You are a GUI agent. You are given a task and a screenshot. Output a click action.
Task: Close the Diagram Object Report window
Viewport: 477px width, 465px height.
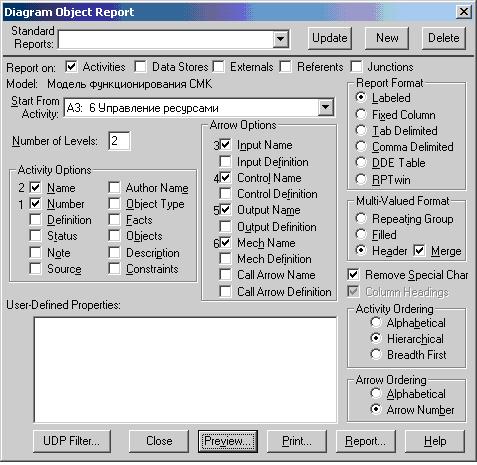pyautogui.click(x=464, y=12)
